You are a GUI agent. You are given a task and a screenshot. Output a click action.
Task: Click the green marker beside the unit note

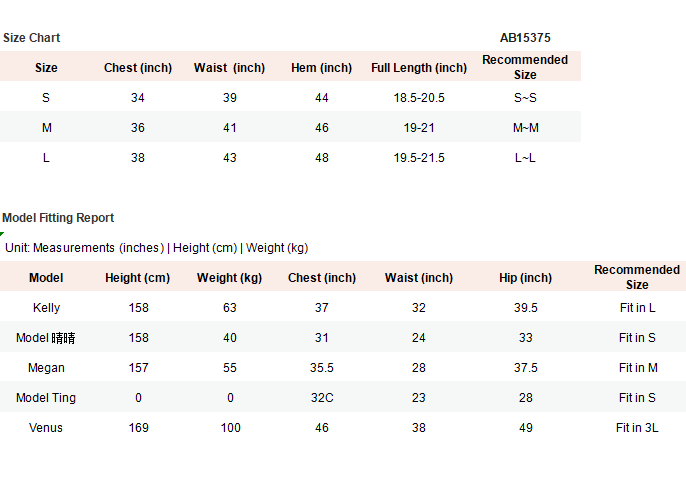click(2, 234)
